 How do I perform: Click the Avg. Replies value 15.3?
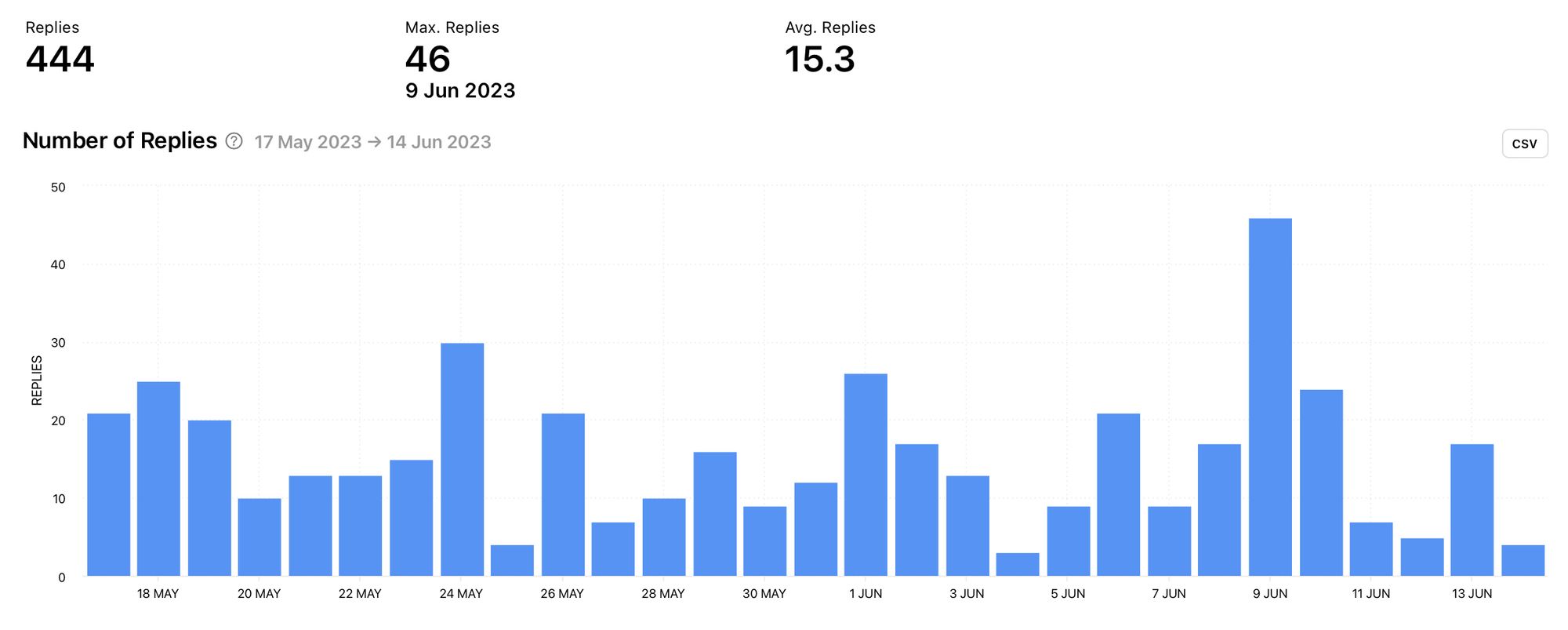(820, 60)
